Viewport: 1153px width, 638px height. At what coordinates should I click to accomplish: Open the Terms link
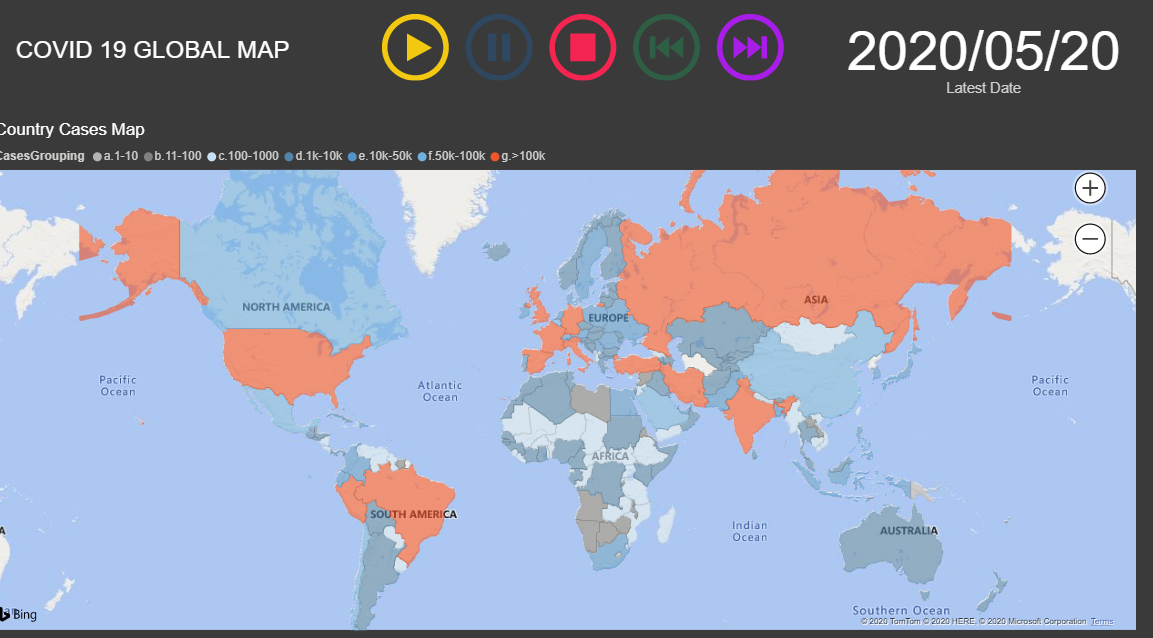[x=1101, y=622]
